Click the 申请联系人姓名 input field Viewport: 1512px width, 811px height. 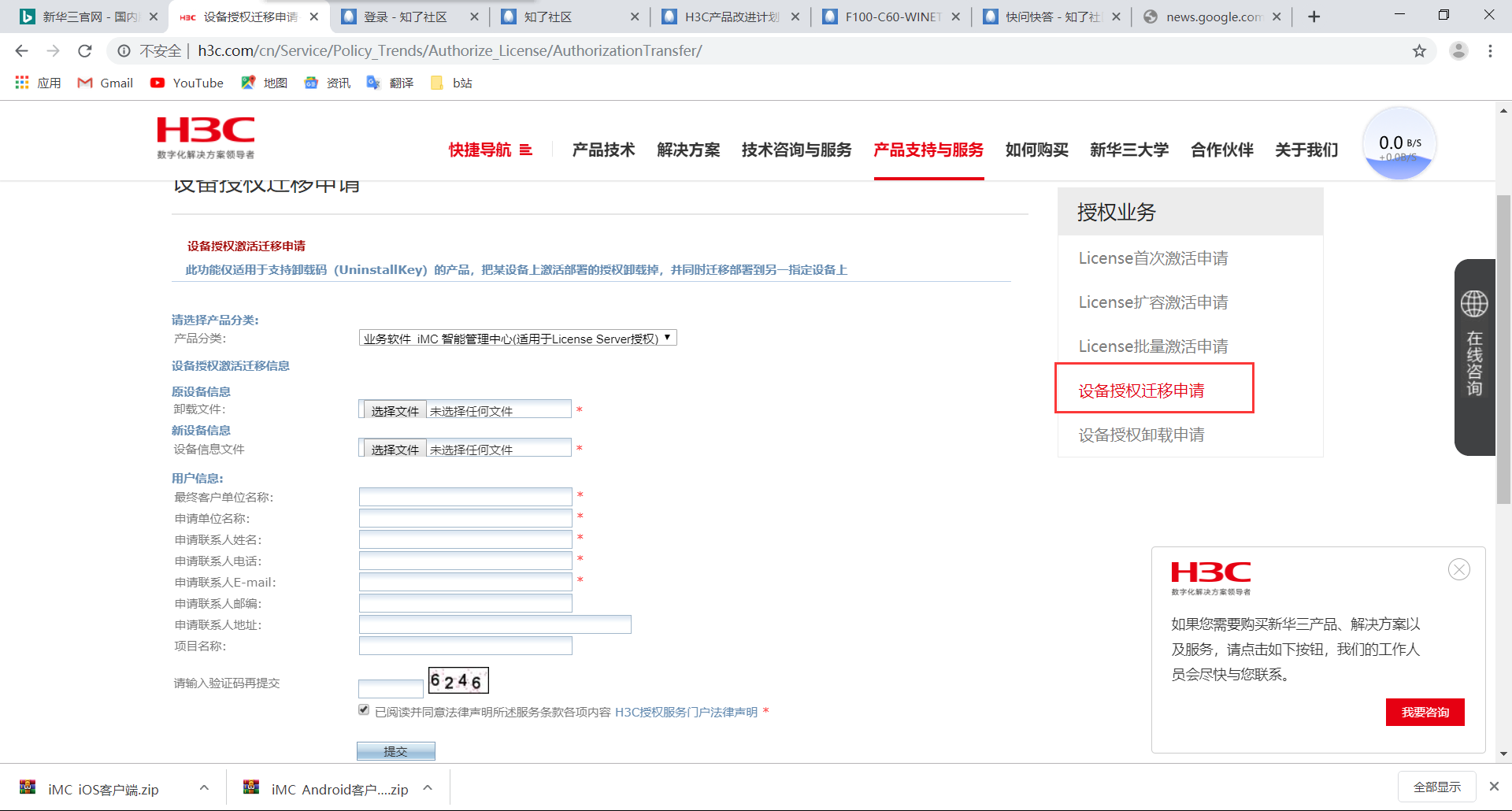(465, 539)
